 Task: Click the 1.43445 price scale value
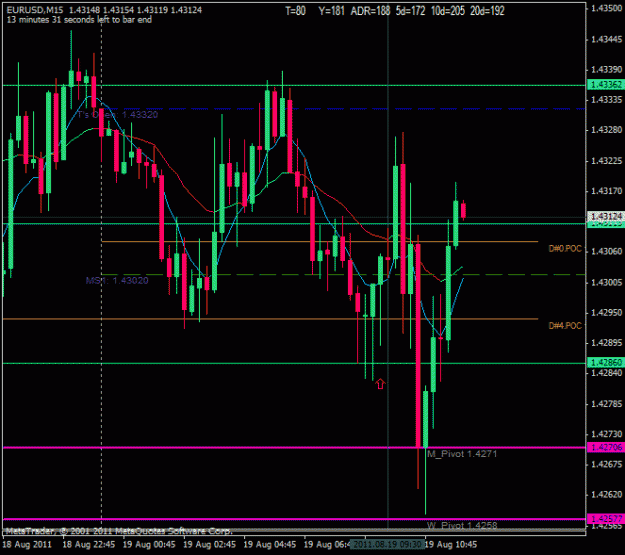[606, 39]
